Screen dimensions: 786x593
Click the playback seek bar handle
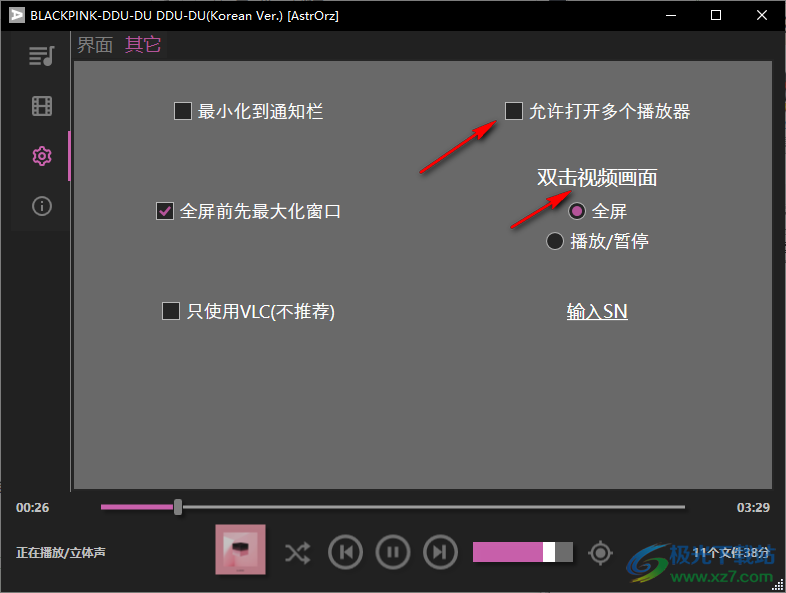click(178, 507)
